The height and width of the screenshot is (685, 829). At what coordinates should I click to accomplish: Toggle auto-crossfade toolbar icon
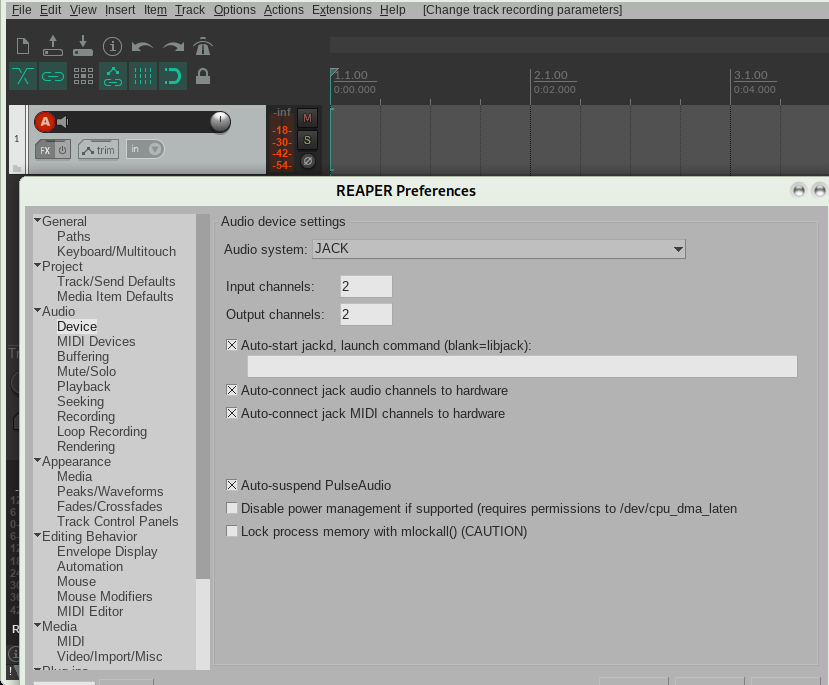pos(23,77)
